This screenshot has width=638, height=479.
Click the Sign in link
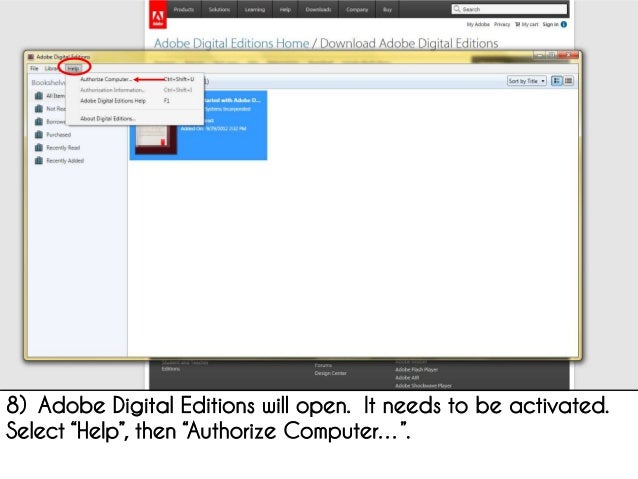[x=551, y=24]
